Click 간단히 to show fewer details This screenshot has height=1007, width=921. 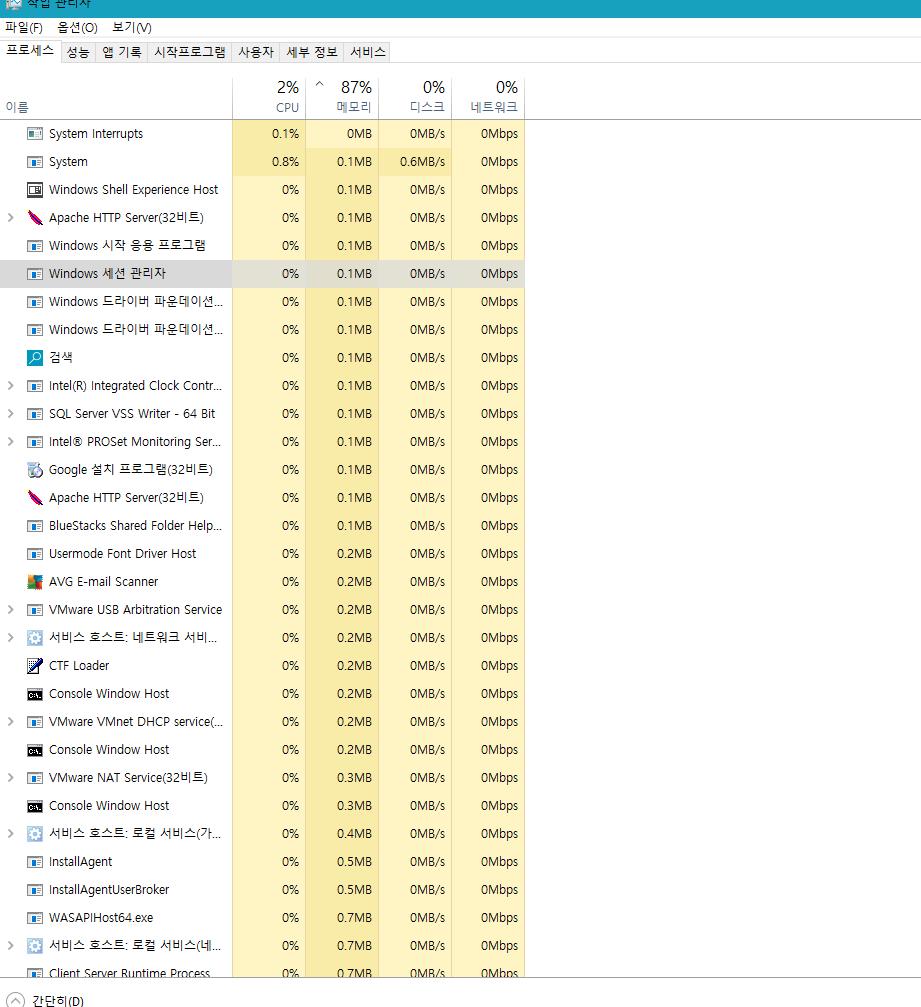coord(45,999)
